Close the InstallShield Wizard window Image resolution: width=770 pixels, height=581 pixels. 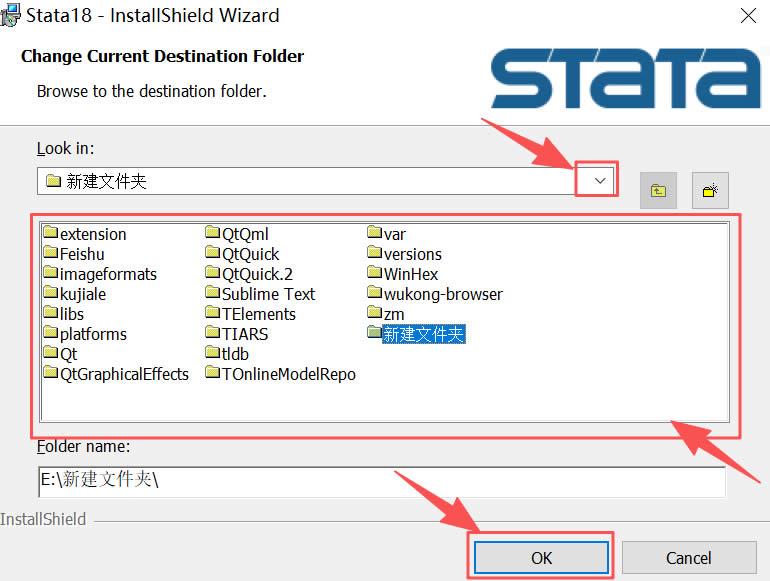coord(747,16)
